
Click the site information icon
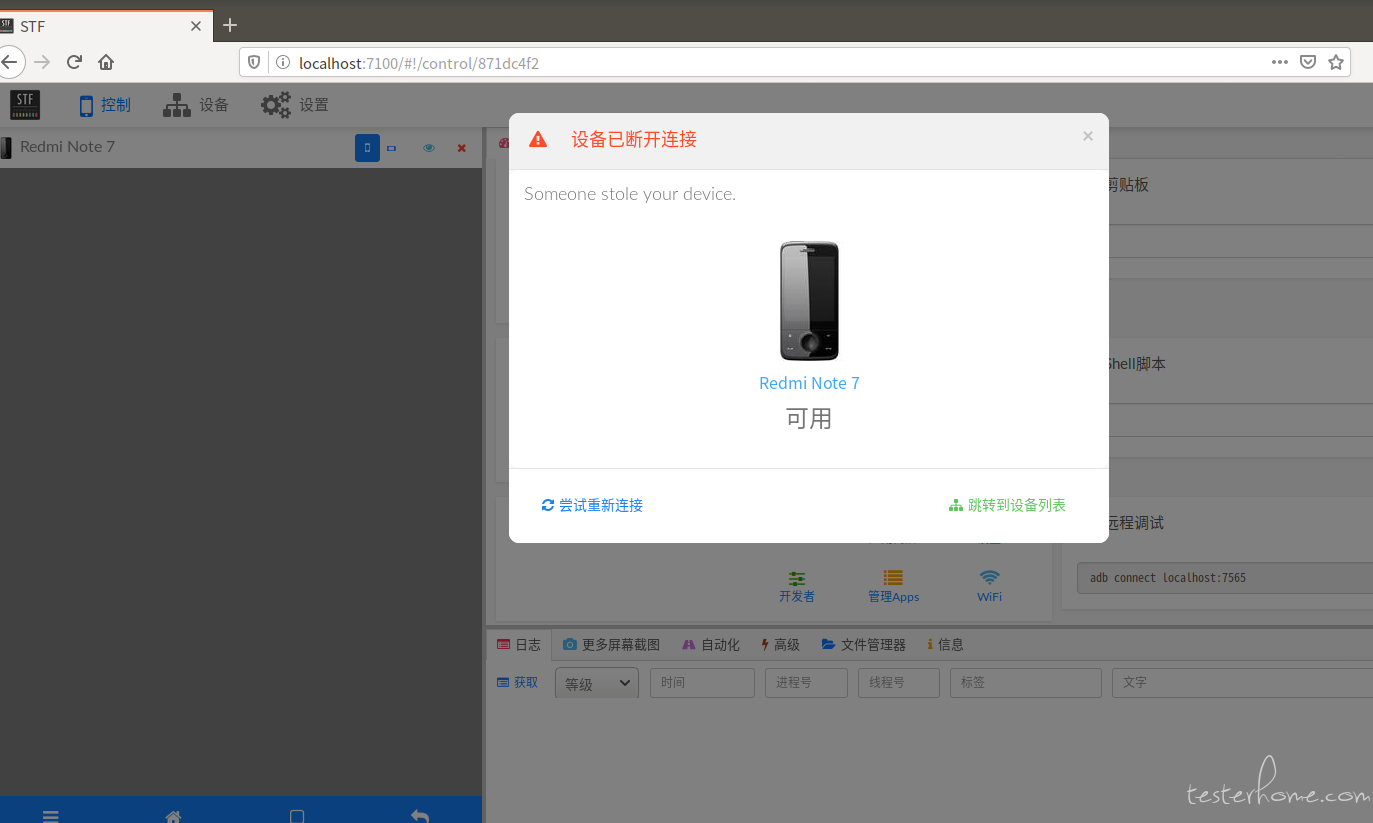(x=283, y=62)
